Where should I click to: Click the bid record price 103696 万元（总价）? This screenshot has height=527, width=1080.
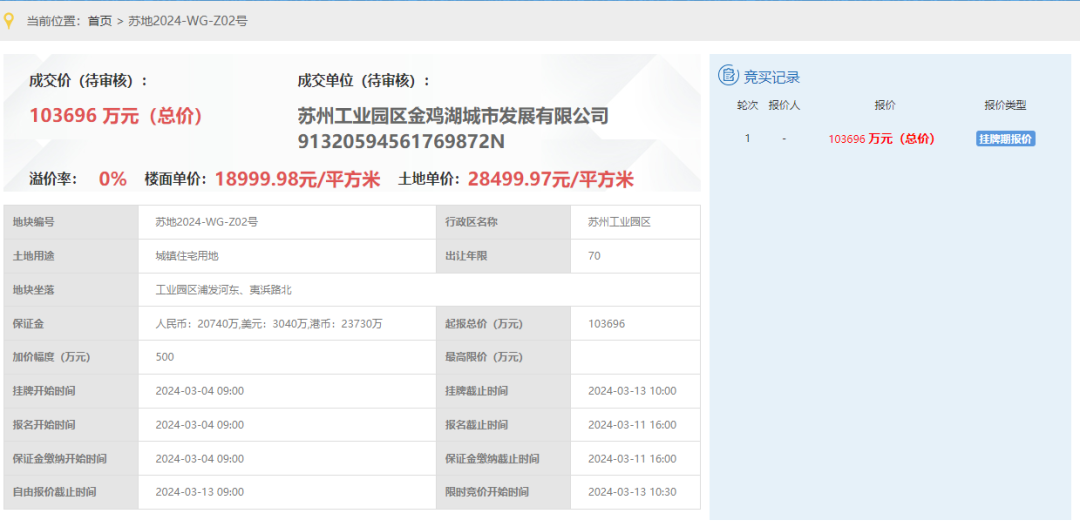[881, 138]
